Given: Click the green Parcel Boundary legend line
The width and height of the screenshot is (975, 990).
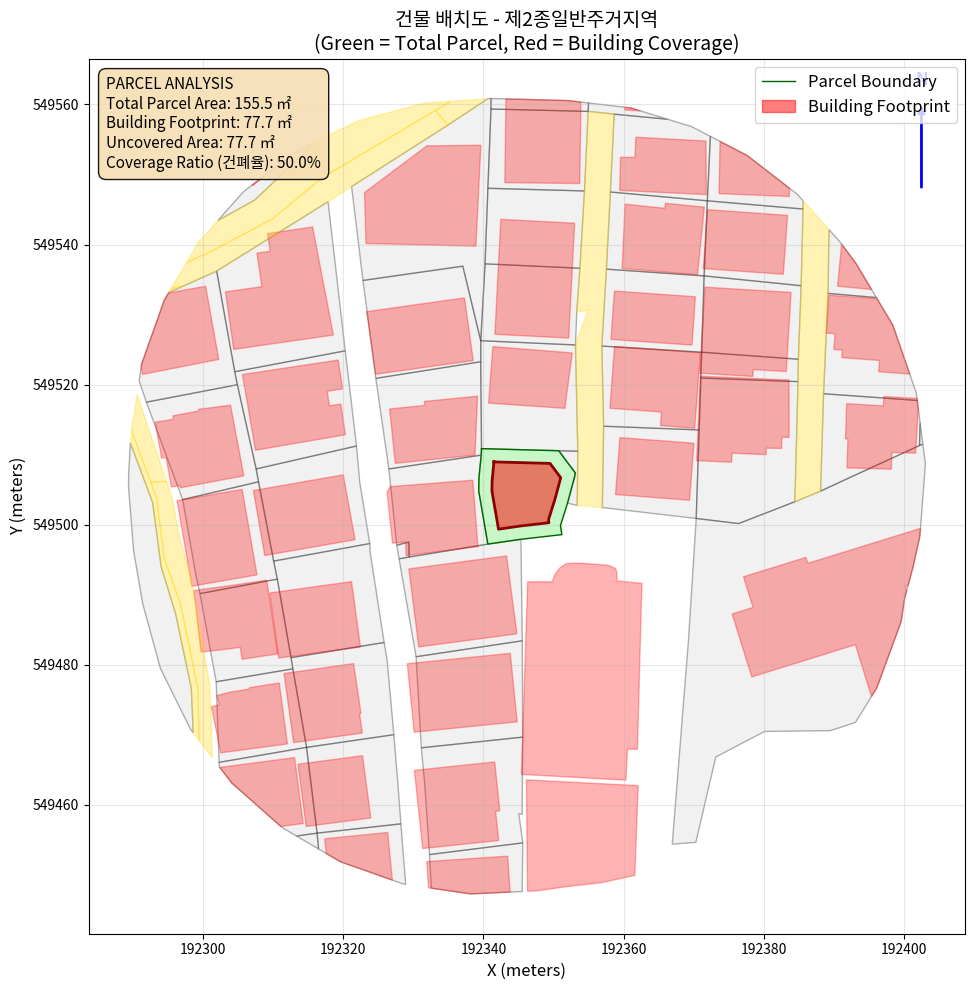Looking at the screenshot, I should coord(780,82).
